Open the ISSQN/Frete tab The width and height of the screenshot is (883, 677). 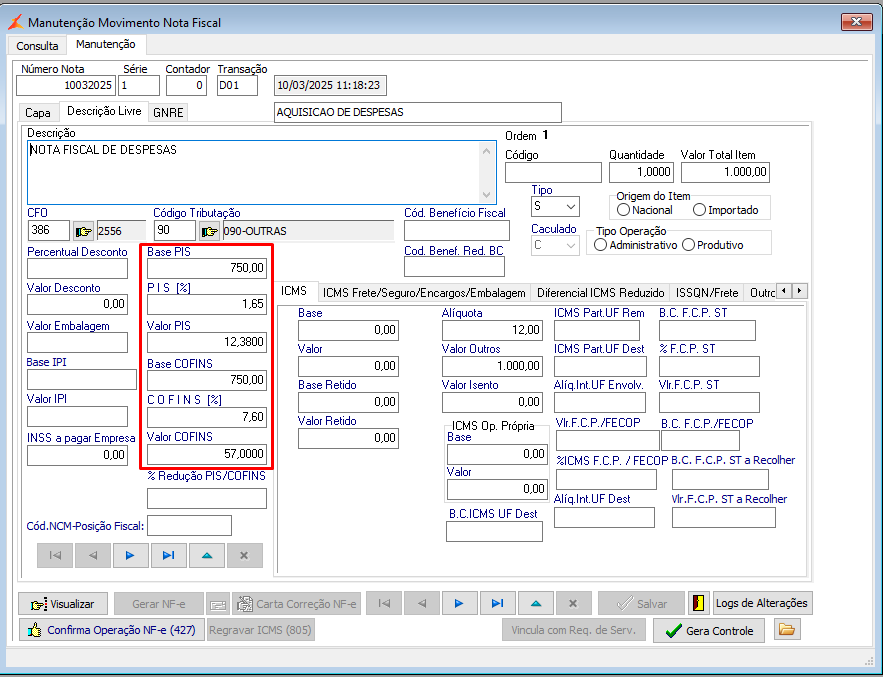[x=706, y=293]
